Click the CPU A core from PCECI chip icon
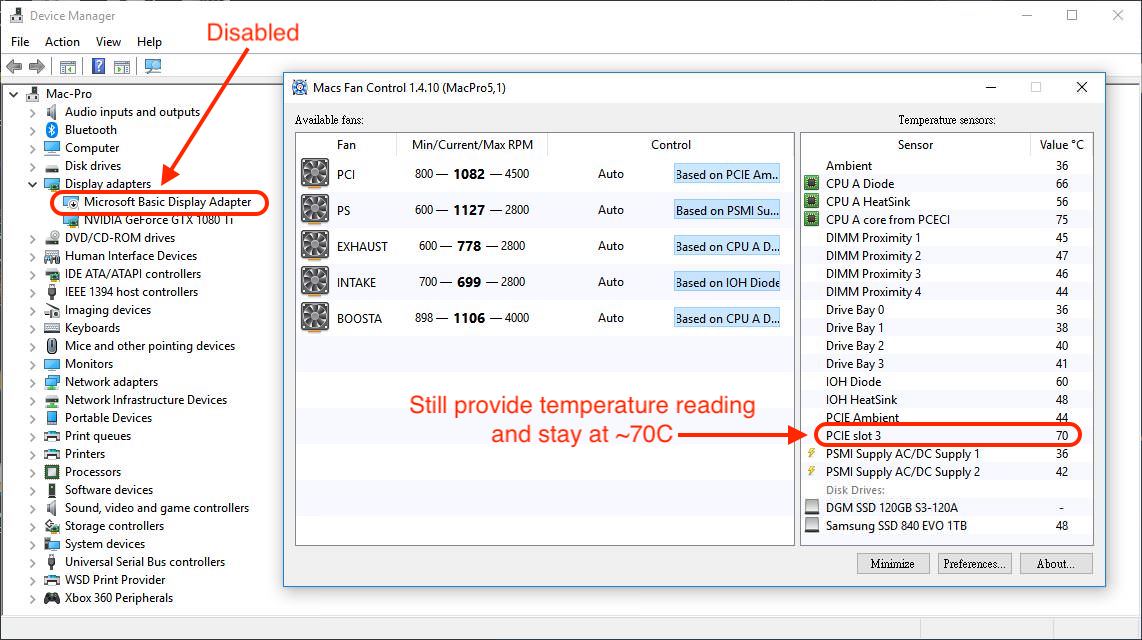This screenshot has height=640, width=1142. tap(811, 219)
